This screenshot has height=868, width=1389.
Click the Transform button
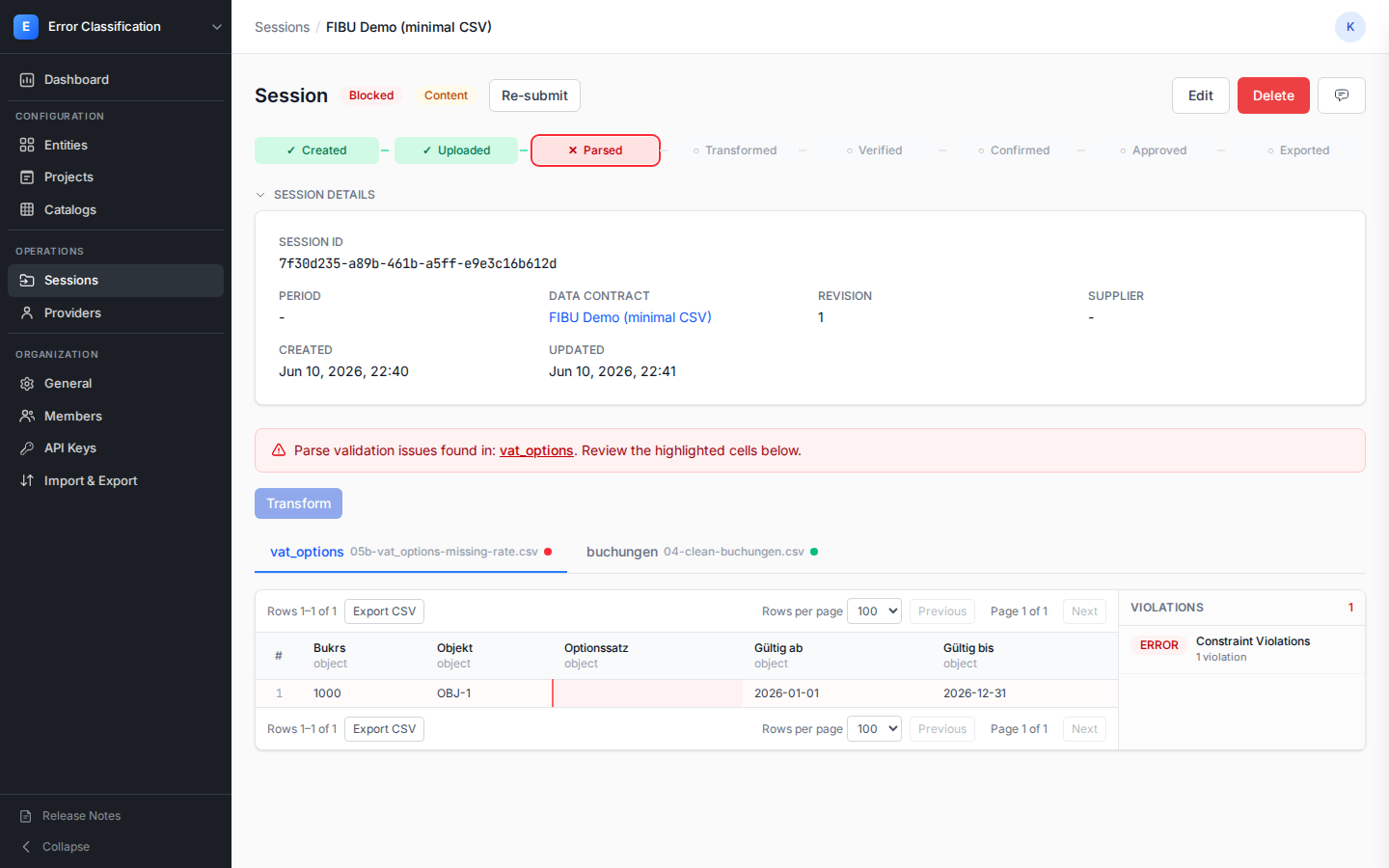(298, 503)
